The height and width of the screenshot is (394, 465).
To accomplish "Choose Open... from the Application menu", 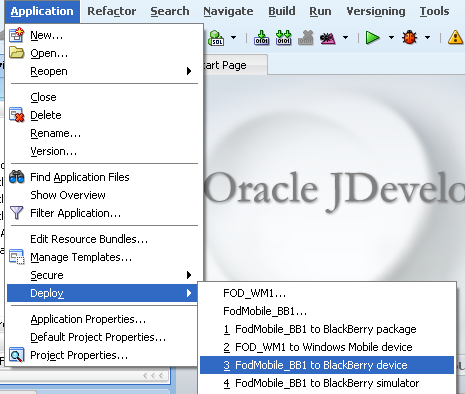I will pyautogui.click(x=105, y=53).
